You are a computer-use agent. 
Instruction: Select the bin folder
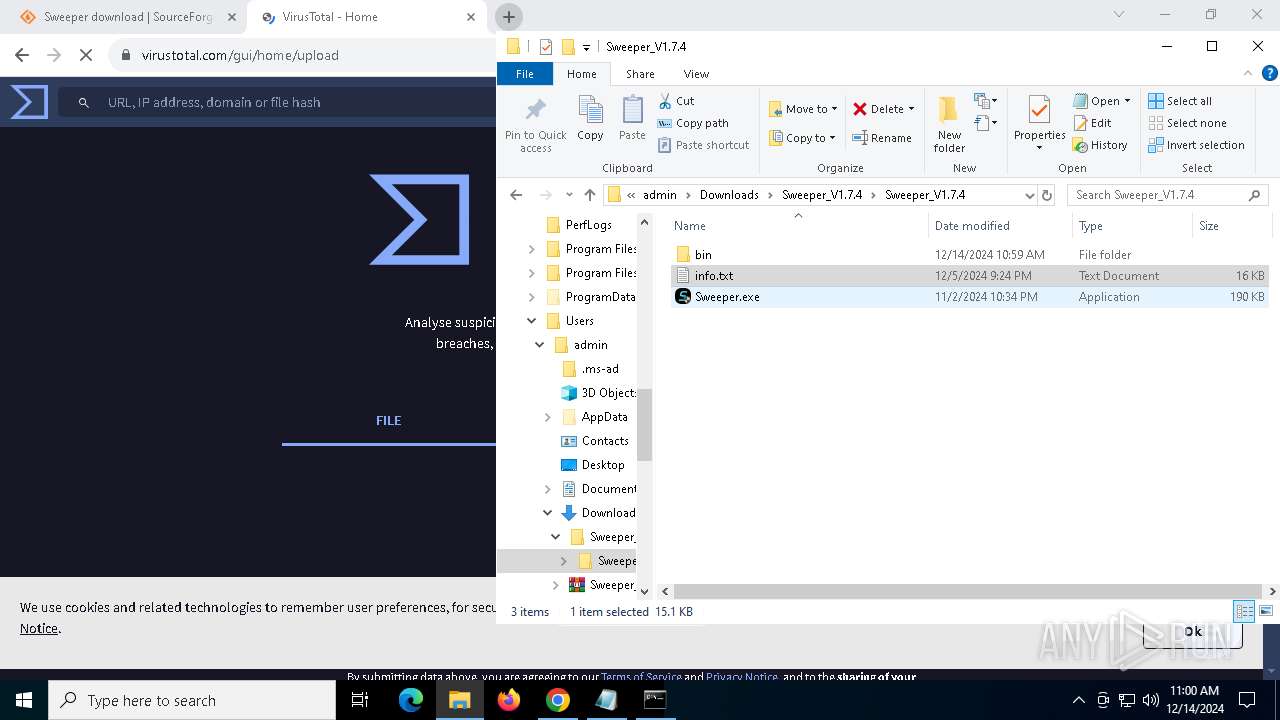[x=703, y=255]
